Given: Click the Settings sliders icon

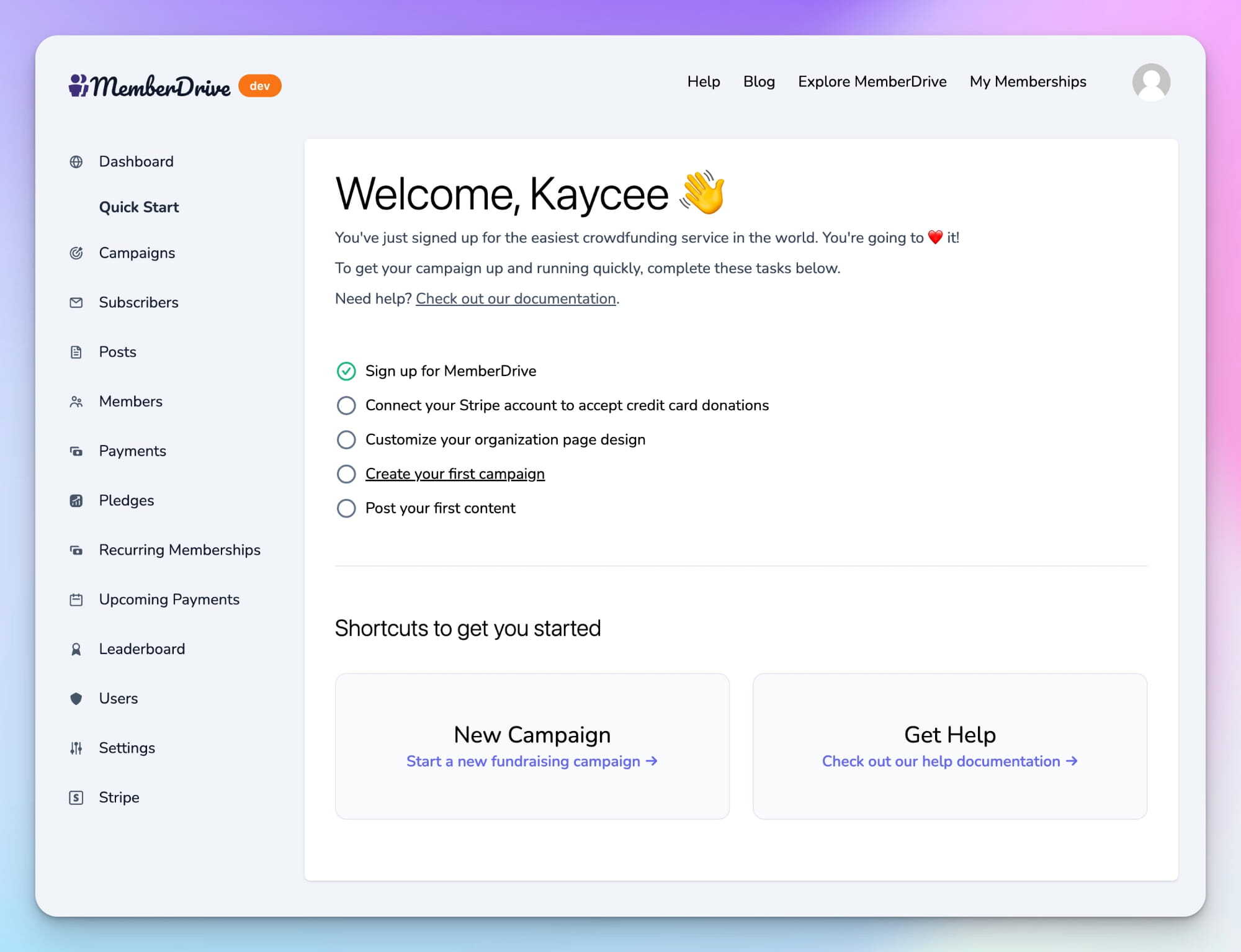Looking at the screenshot, I should 76,748.
